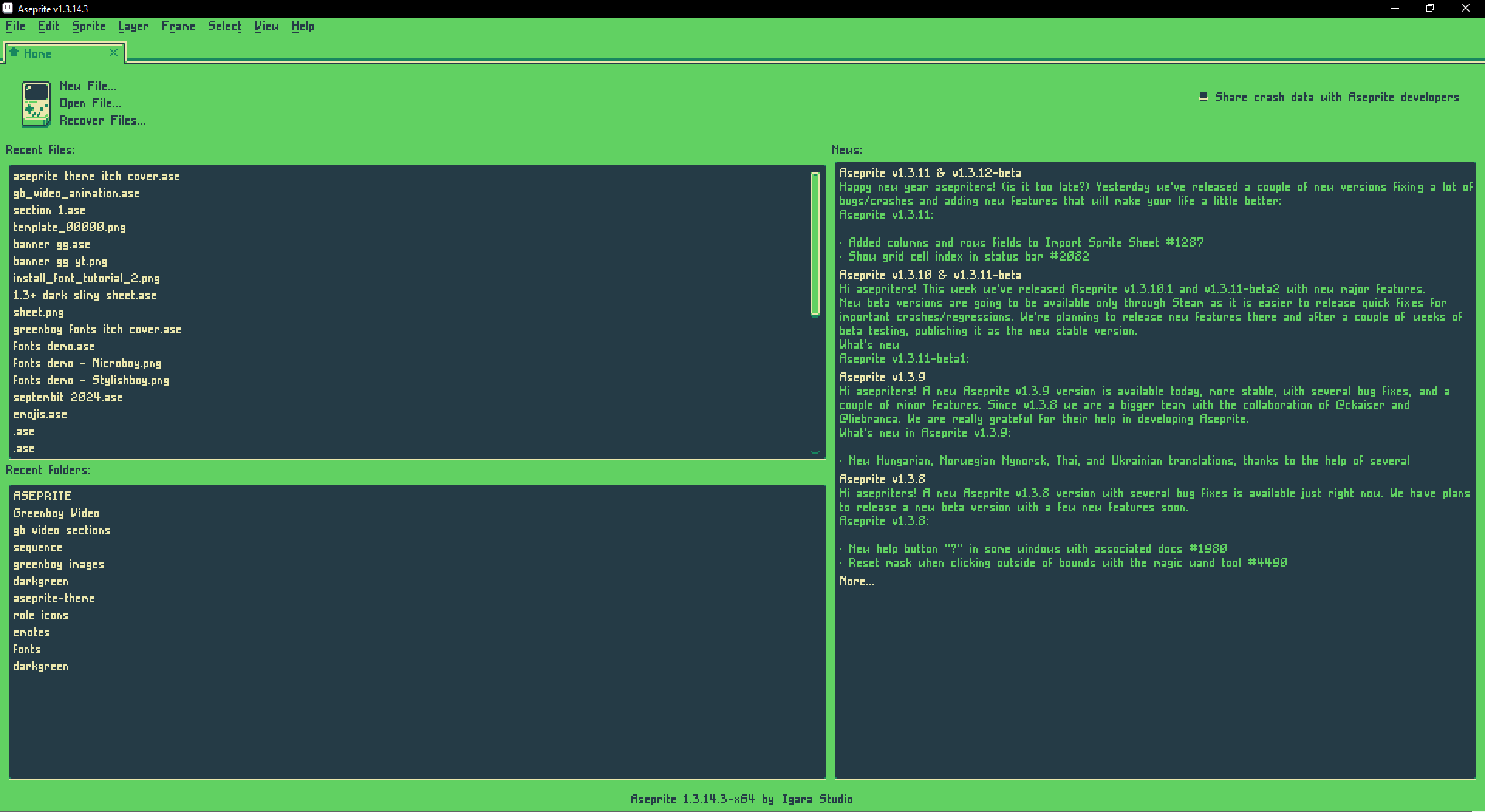
Task: Close the Home tab with its X
Action: point(114,53)
